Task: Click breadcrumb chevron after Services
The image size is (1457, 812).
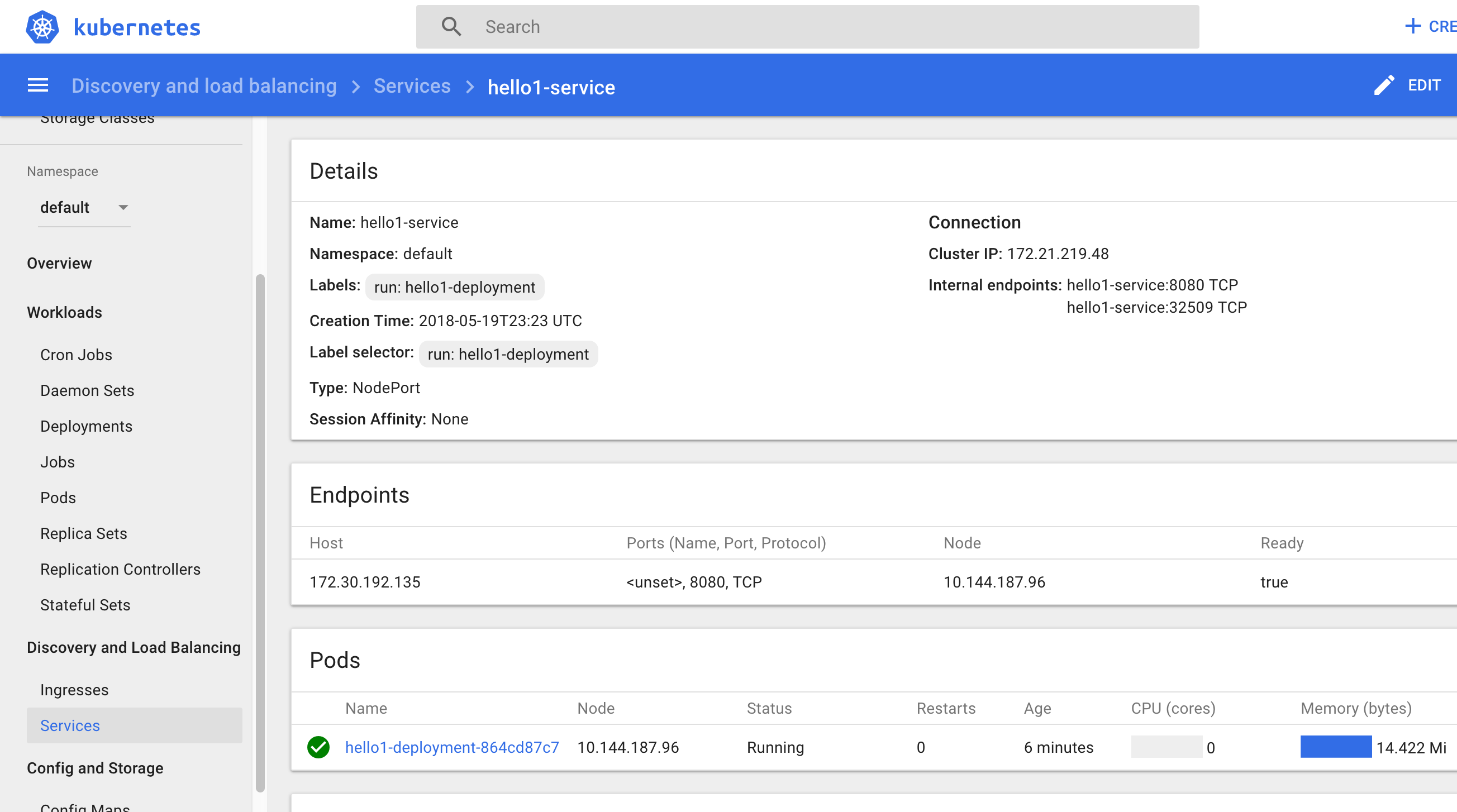Action: 469,87
